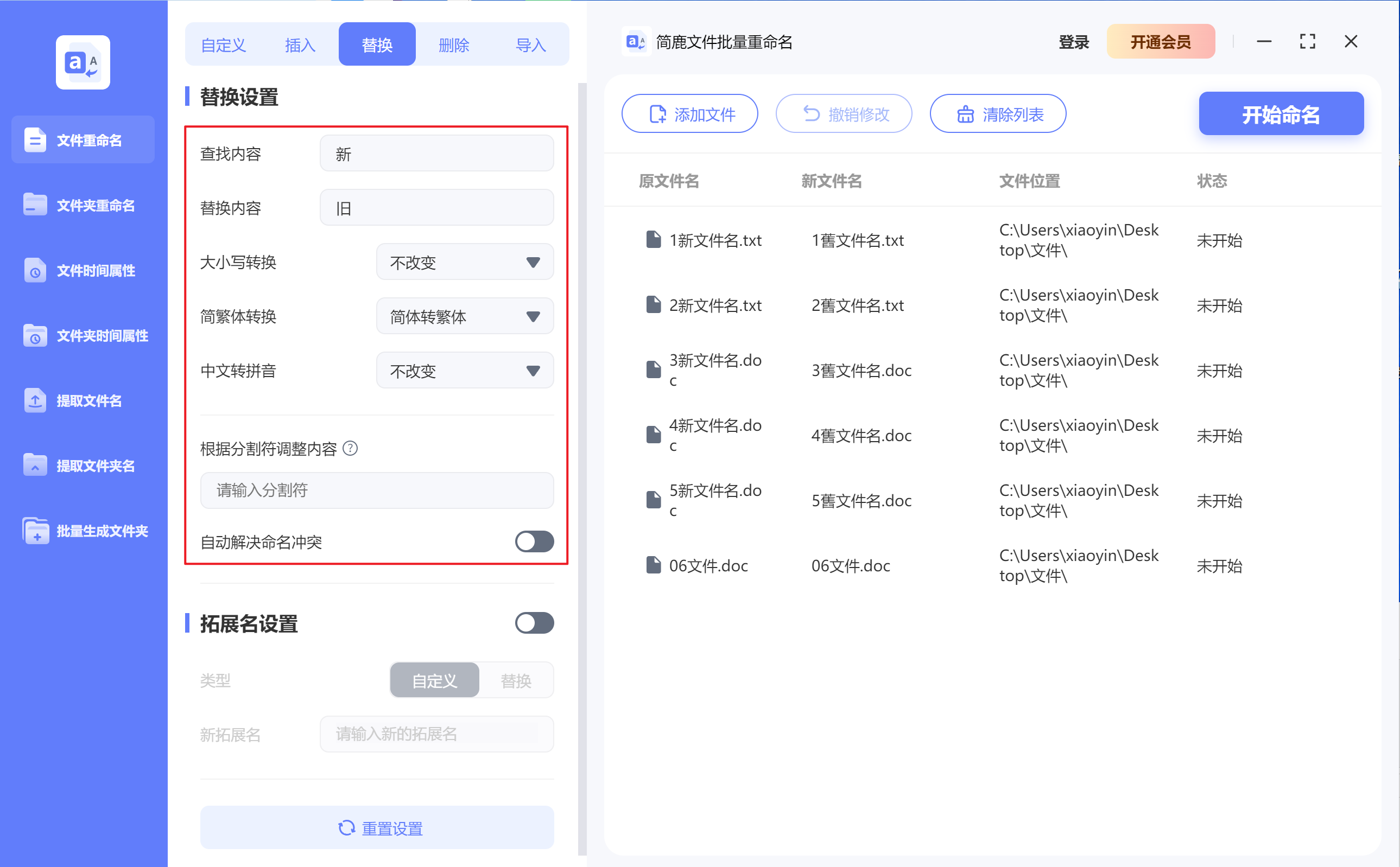
Task: Open 文件时间属性 from the sidebar
Action: click(83, 270)
